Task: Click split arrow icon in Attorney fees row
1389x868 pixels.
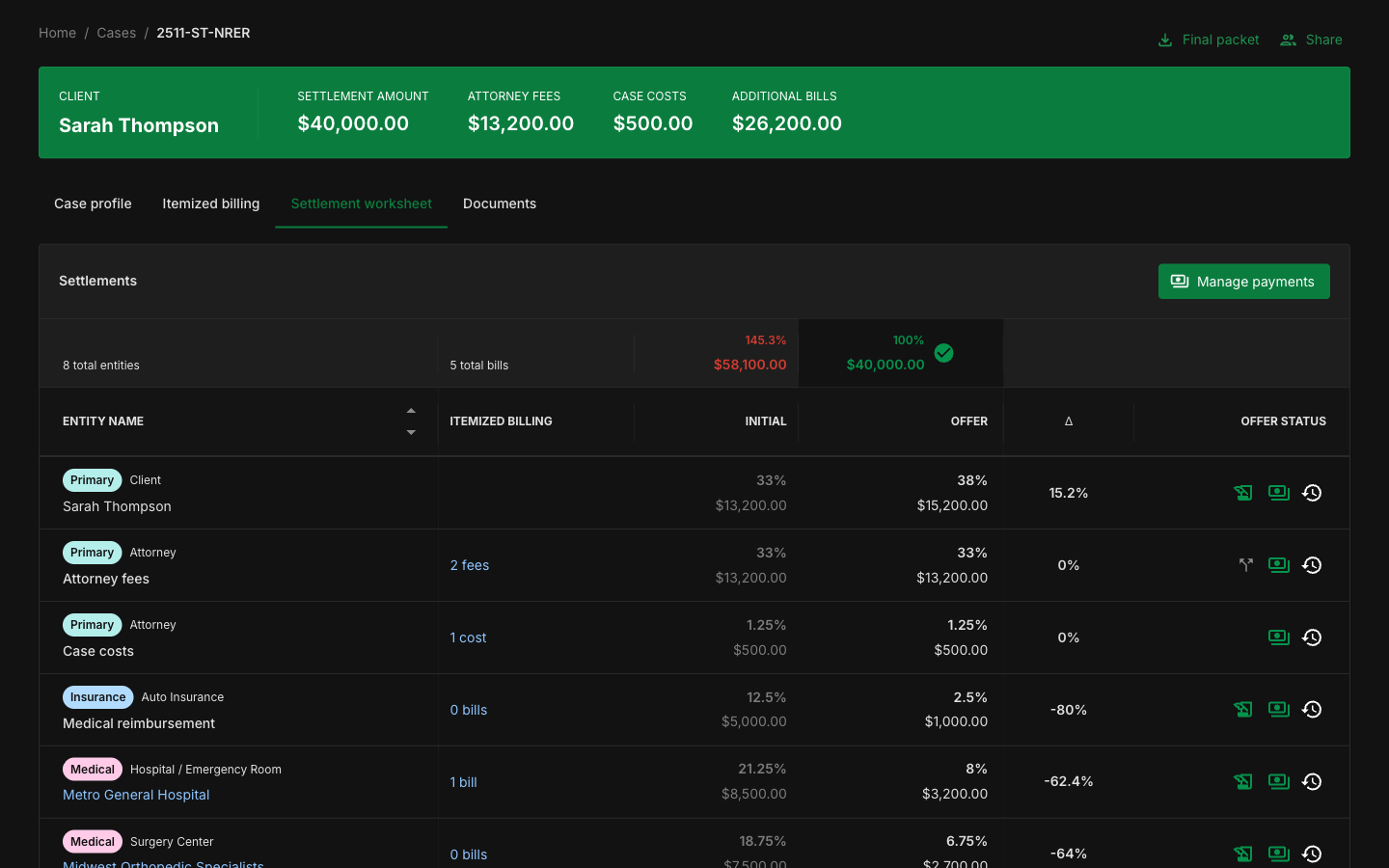Action: [x=1245, y=565]
